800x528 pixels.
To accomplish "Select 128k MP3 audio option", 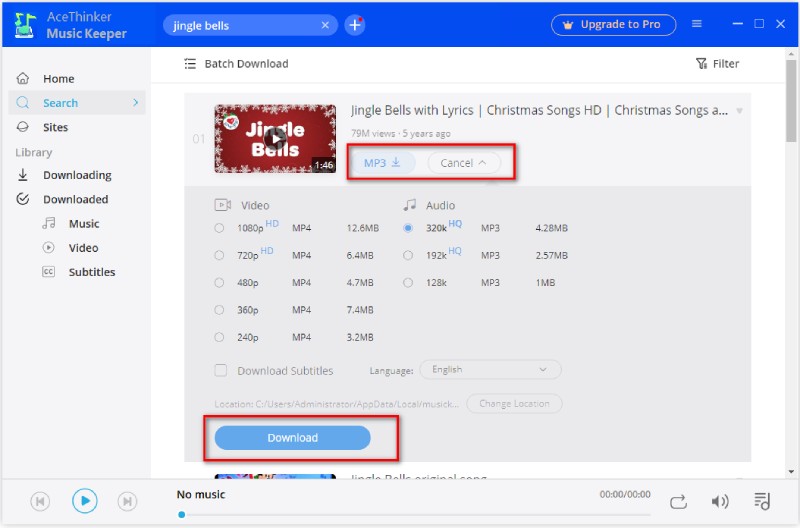I will click(x=408, y=283).
